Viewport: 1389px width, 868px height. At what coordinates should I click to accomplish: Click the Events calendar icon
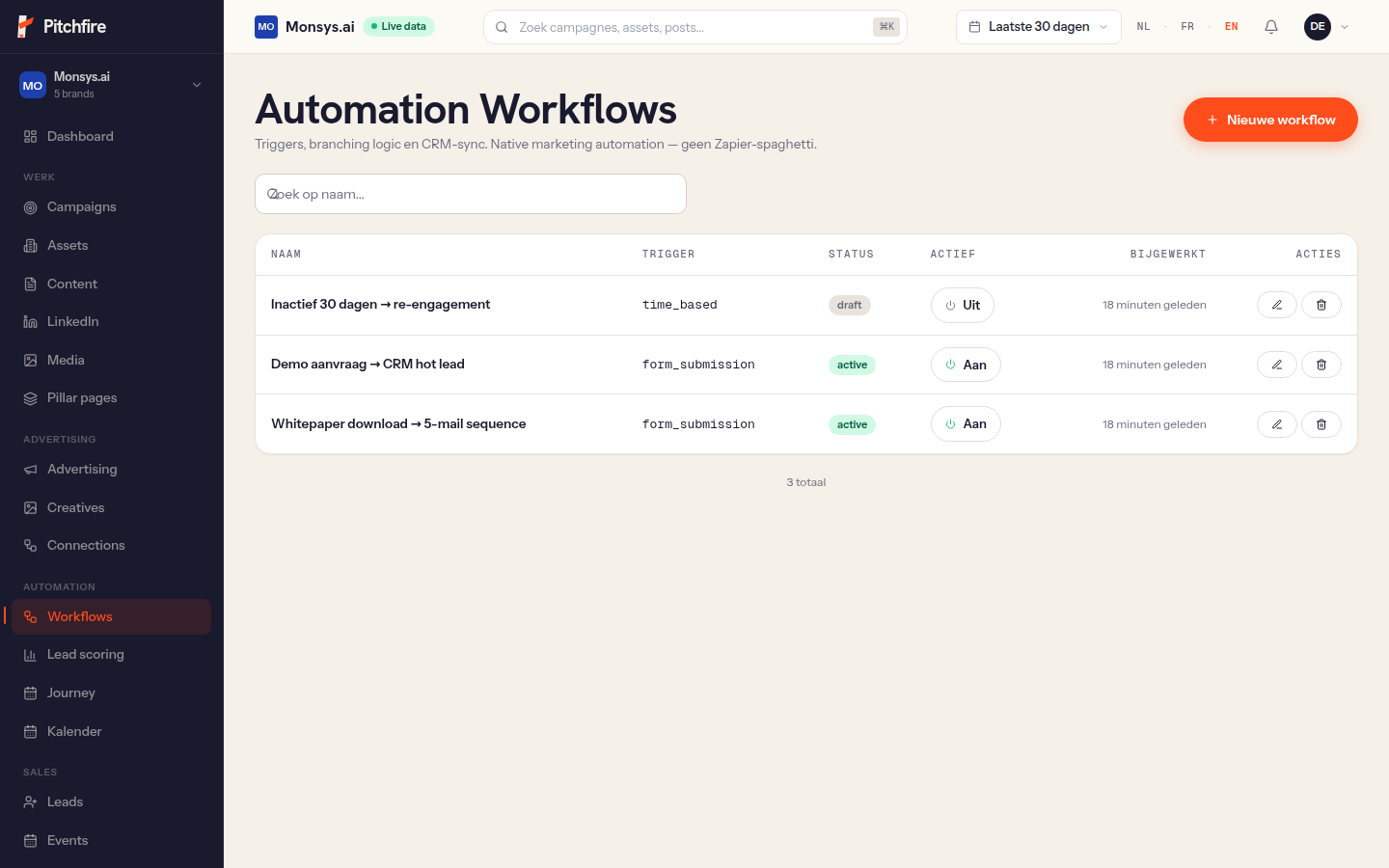pyautogui.click(x=31, y=841)
